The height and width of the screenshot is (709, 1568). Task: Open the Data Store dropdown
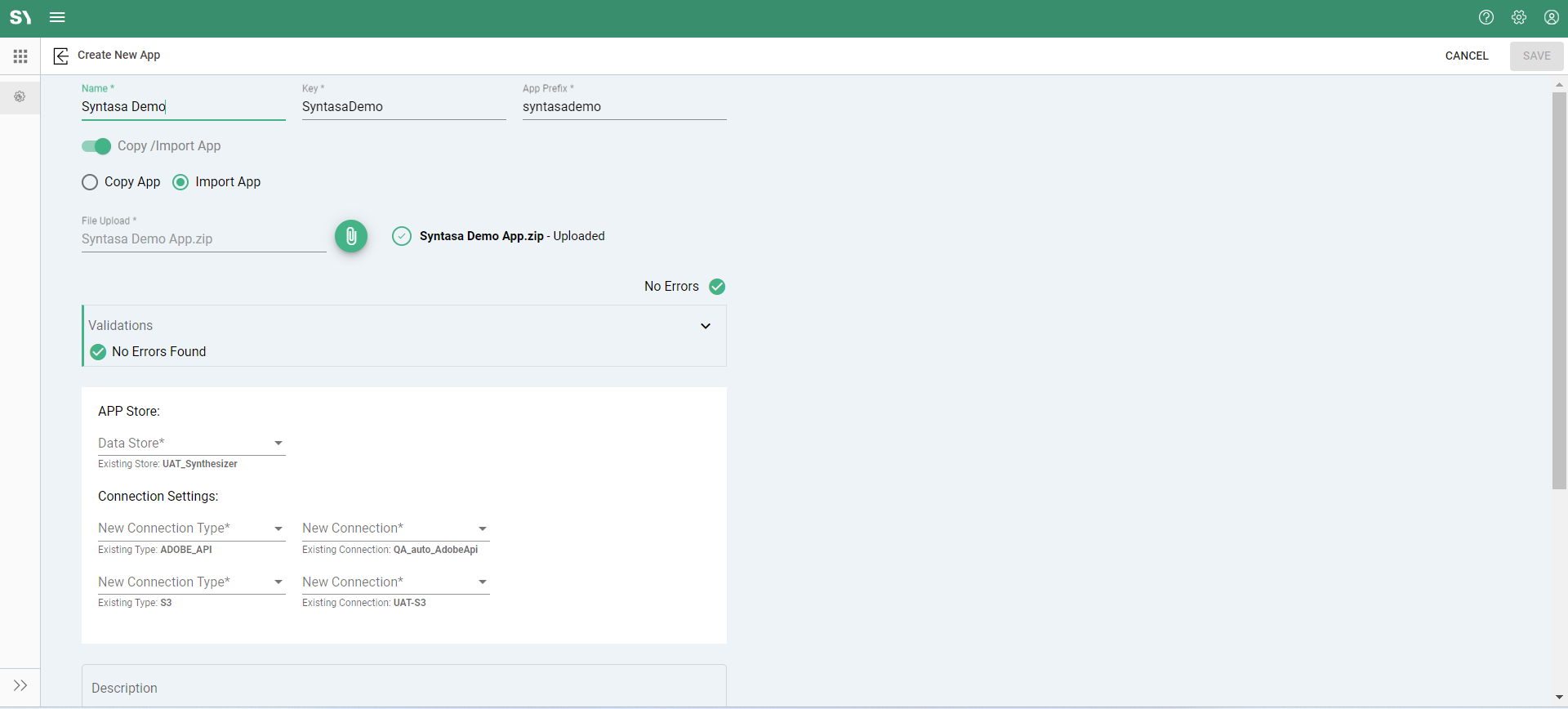(191, 444)
